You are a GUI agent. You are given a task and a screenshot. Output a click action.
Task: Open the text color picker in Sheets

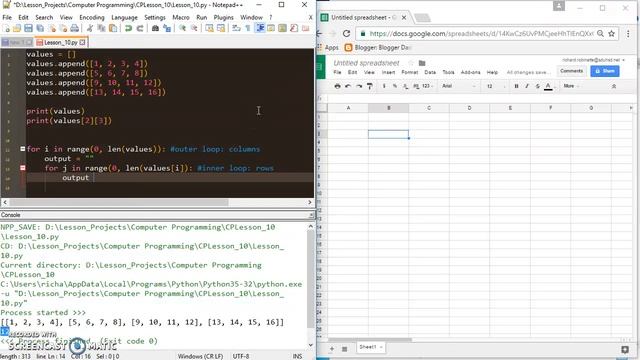coord(548,86)
